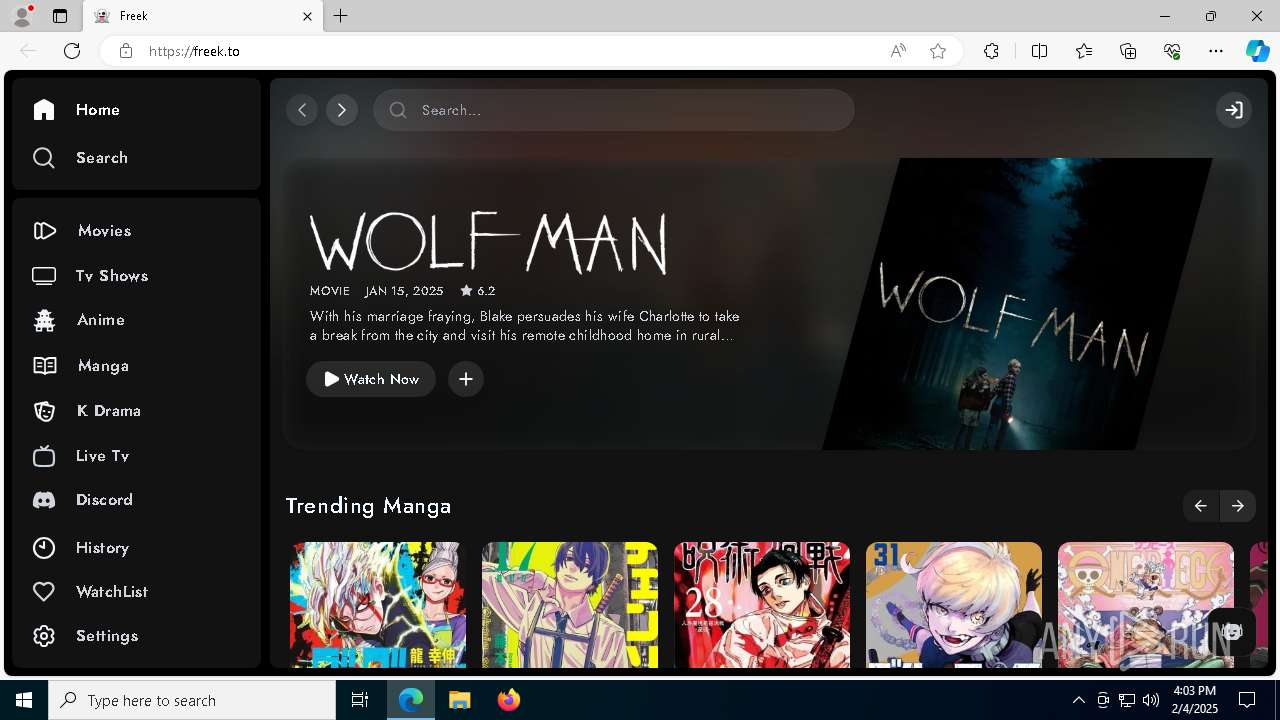Image resolution: width=1280 pixels, height=720 pixels.
Task: Go back with the in-page left chevron
Action: point(302,110)
